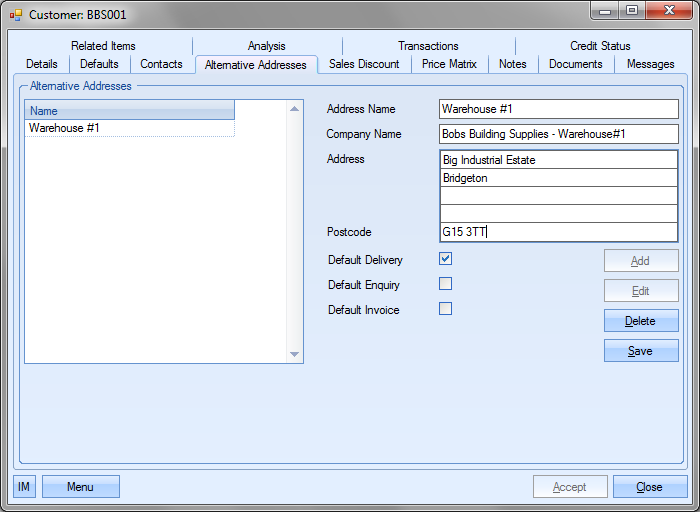Viewport: 700px width, 512px height.
Task: Click the Company Name text field
Action: pyautogui.click(x=558, y=134)
